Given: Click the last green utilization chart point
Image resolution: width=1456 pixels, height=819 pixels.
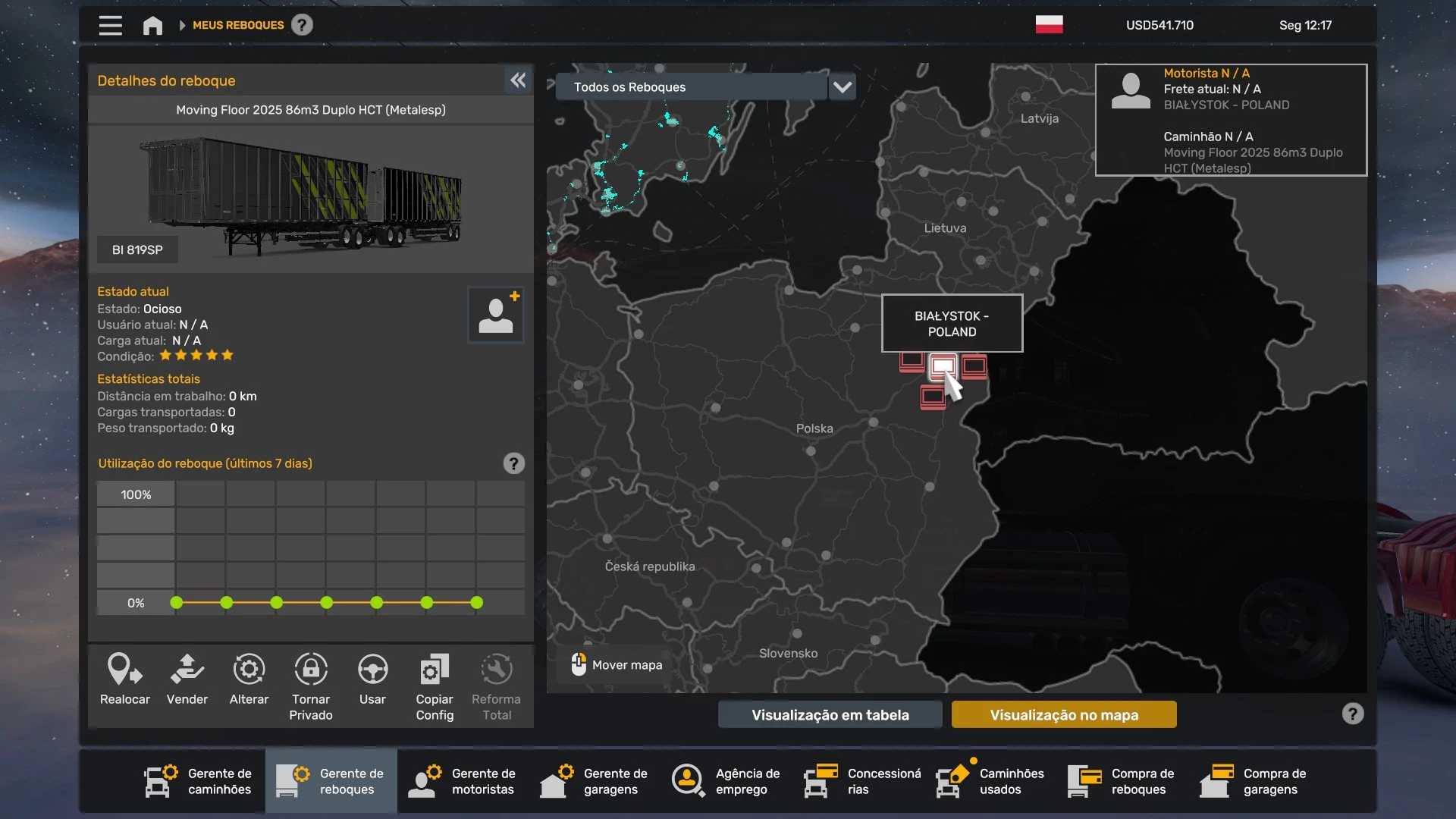Looking at the screenshot, I should 476,603.
